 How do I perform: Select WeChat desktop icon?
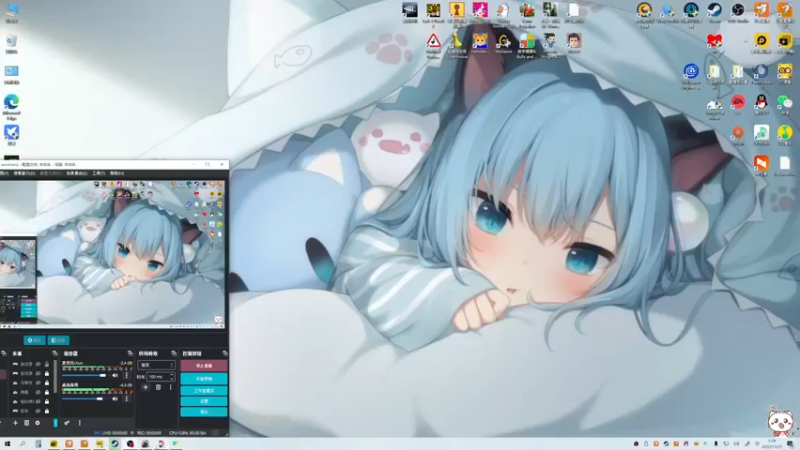(x=785, y=104)
